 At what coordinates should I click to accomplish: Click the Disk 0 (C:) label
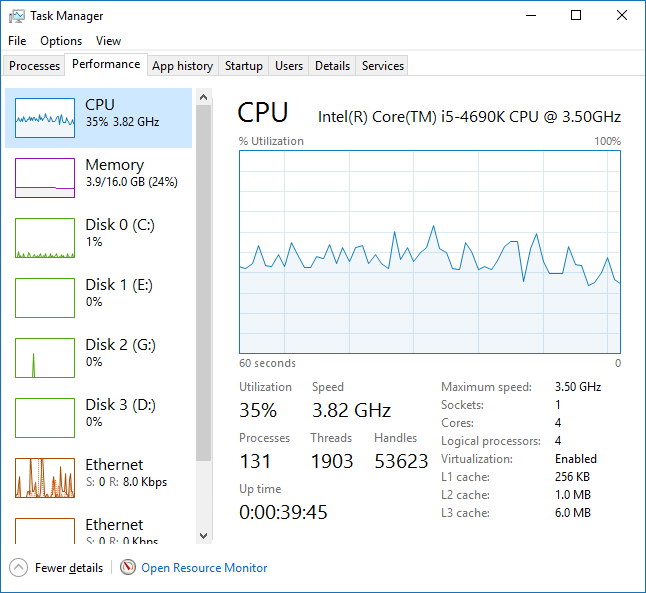120,225
